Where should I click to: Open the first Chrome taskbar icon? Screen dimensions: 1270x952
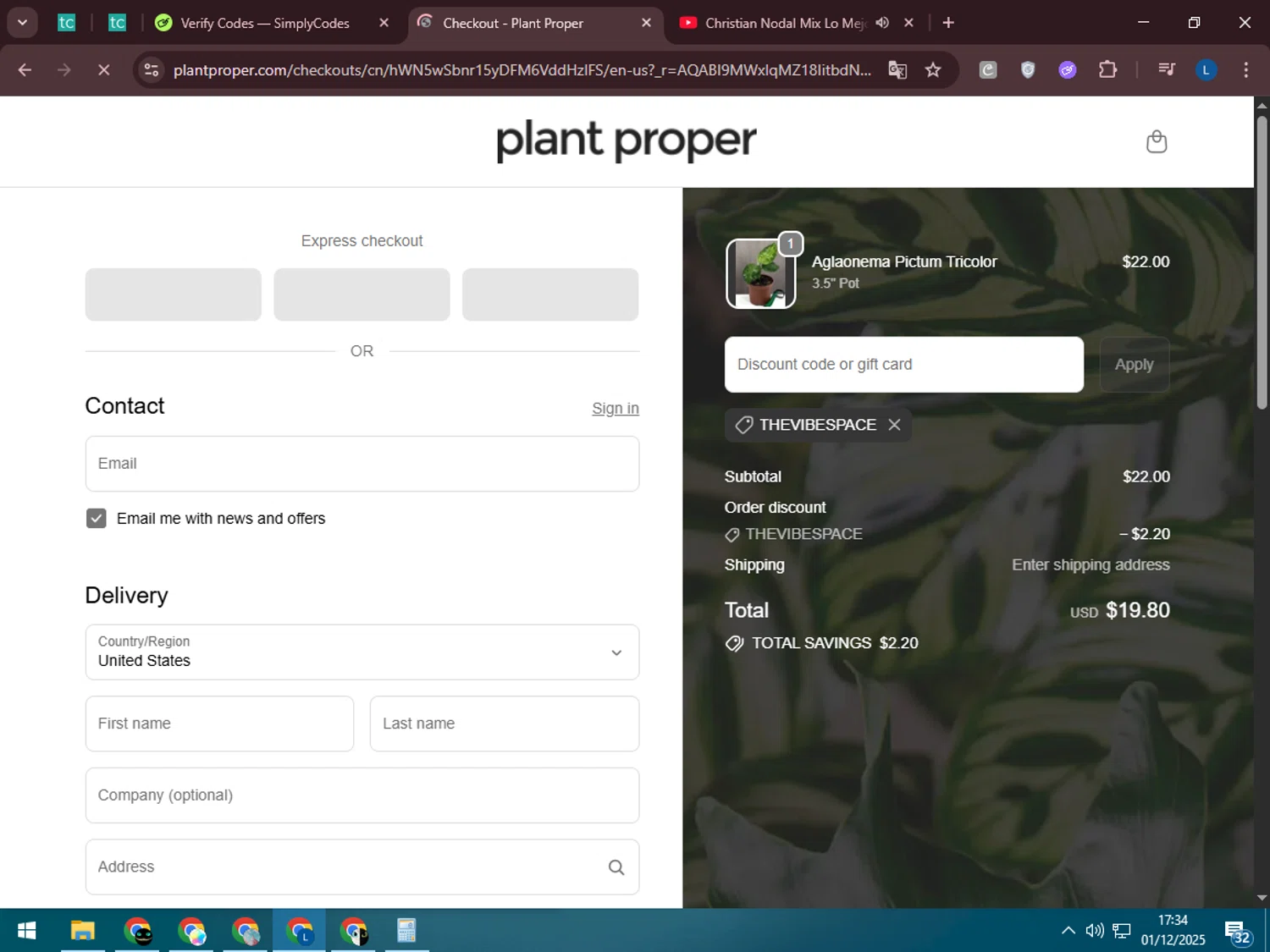point(137,931)
